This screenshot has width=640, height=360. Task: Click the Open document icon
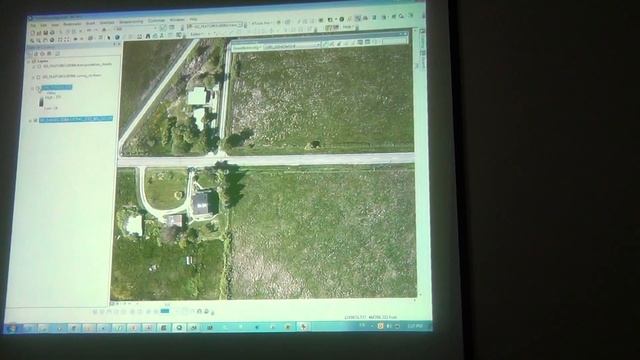tap(39, 33)
